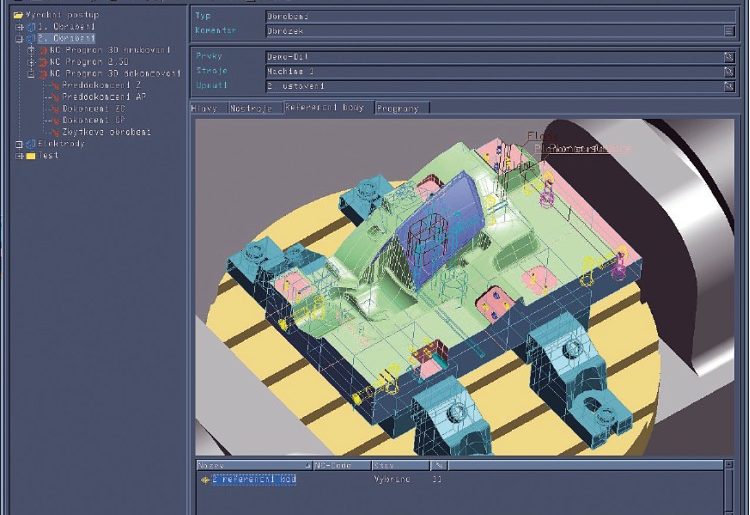Screen dimensions: 750x515
Task: Click browse icon beside the Stroje field
Action: [728, 72]
